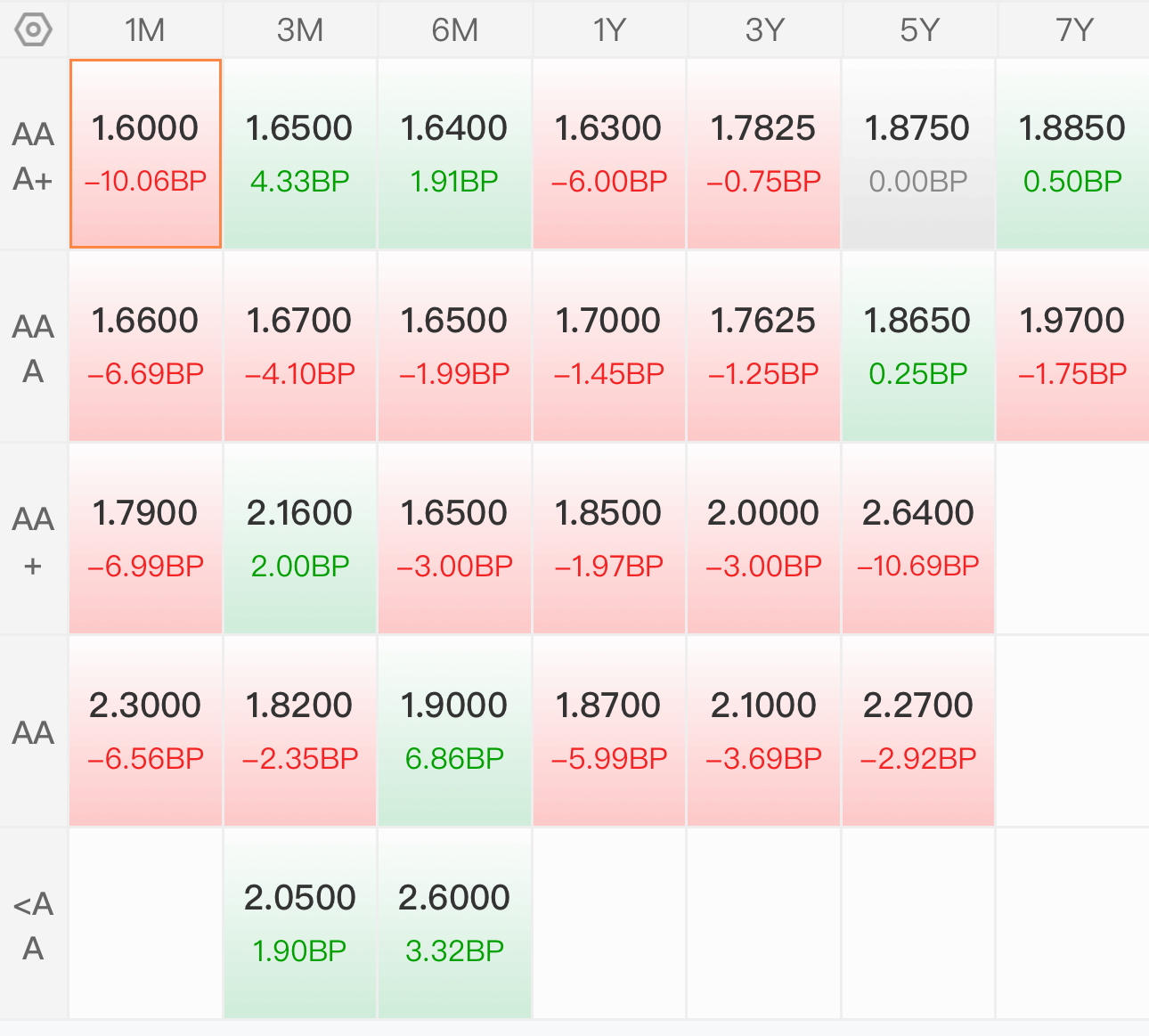The image size is (1149, 1036).
Task: Open the AA+ 5Y cell 2.6400
Action: click(x=918, y=539)
